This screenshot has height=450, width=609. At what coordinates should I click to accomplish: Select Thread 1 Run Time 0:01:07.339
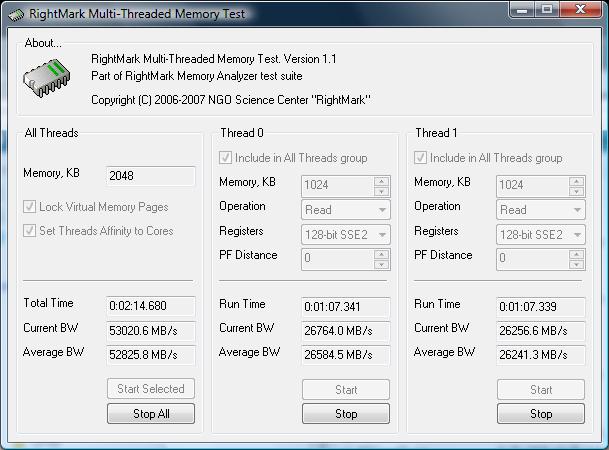click(x=541, y=307)
